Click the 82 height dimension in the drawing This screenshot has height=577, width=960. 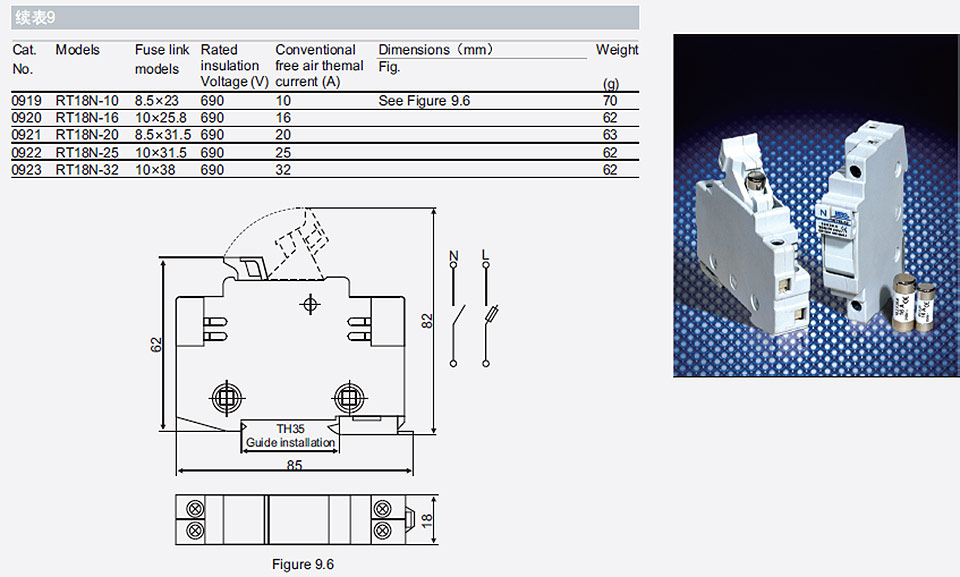click(427, 320)
